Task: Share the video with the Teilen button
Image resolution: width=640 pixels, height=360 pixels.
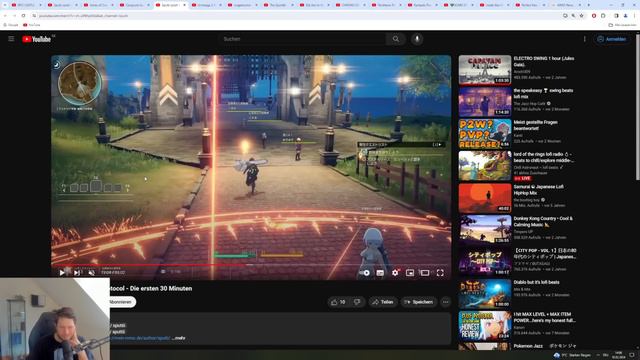Action: tap(382, 302)
